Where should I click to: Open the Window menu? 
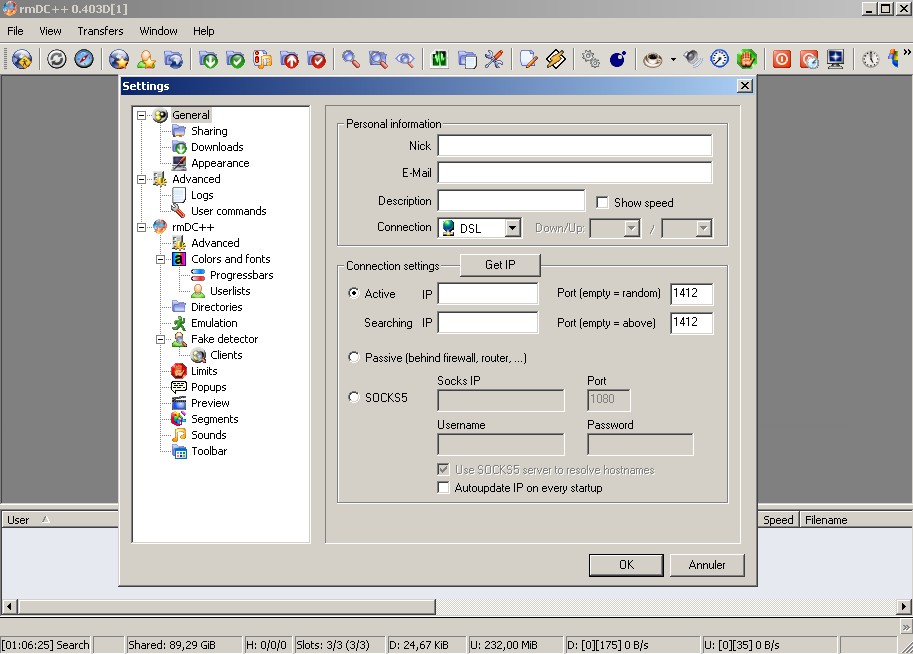tap(158, 31)
